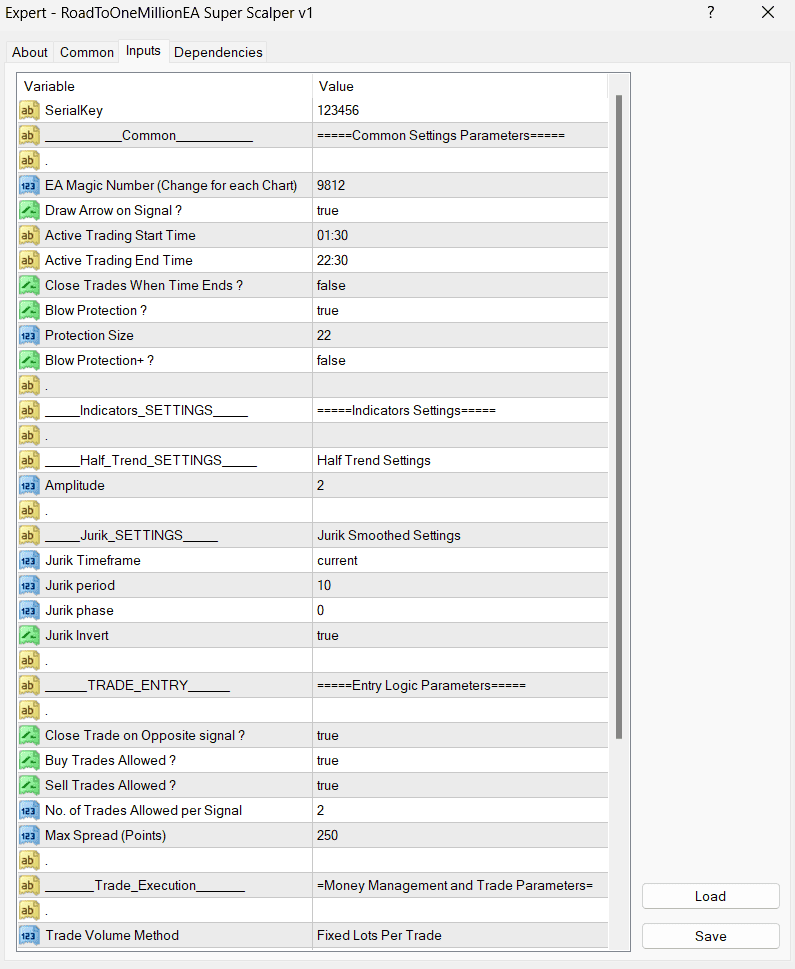Open Trade Volume Method value dropdown

coord(460,935)
